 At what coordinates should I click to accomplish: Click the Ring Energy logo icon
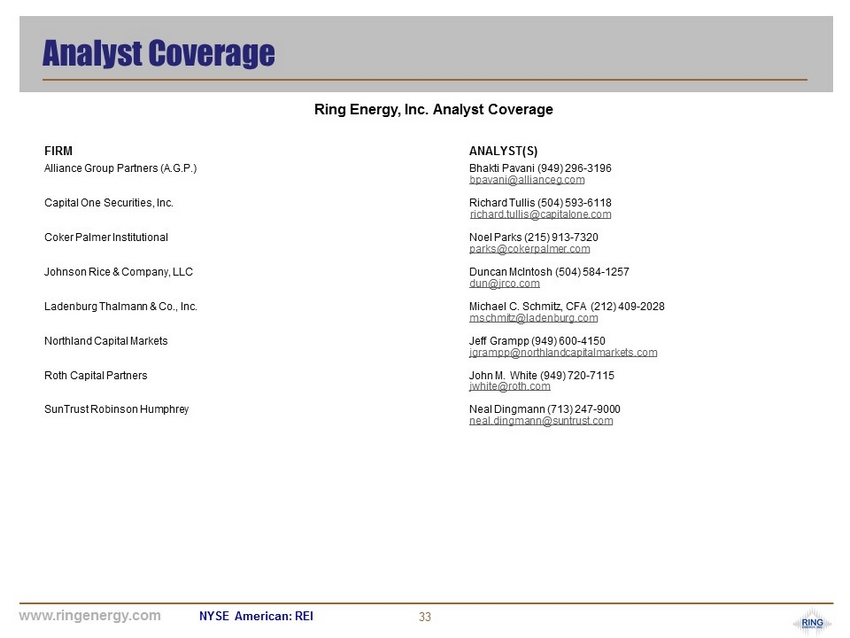[811, 622]
